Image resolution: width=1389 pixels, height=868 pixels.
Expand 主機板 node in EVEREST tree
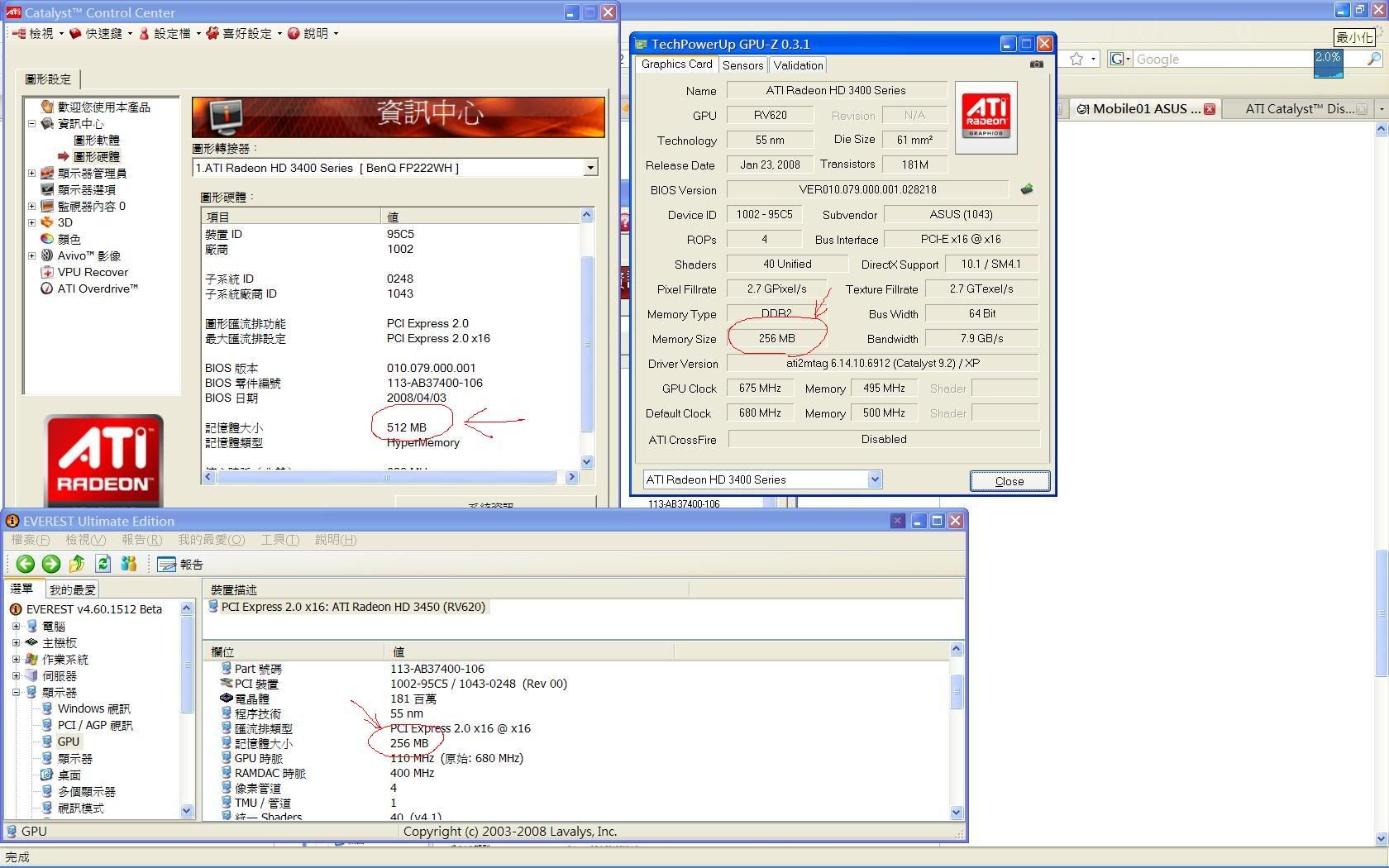tap(16, 642)
